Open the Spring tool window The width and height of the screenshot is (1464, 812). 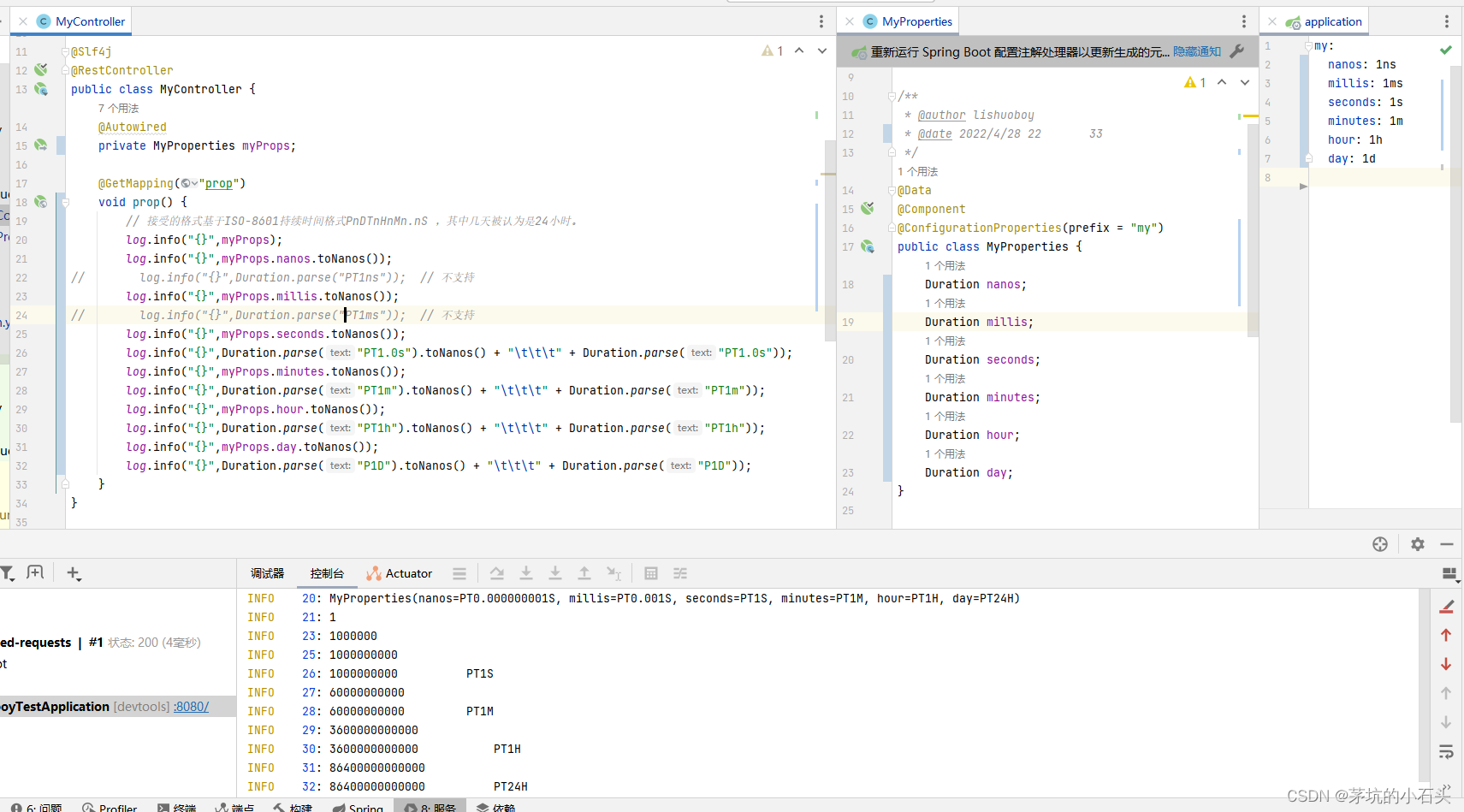click(x=358, y=807)
